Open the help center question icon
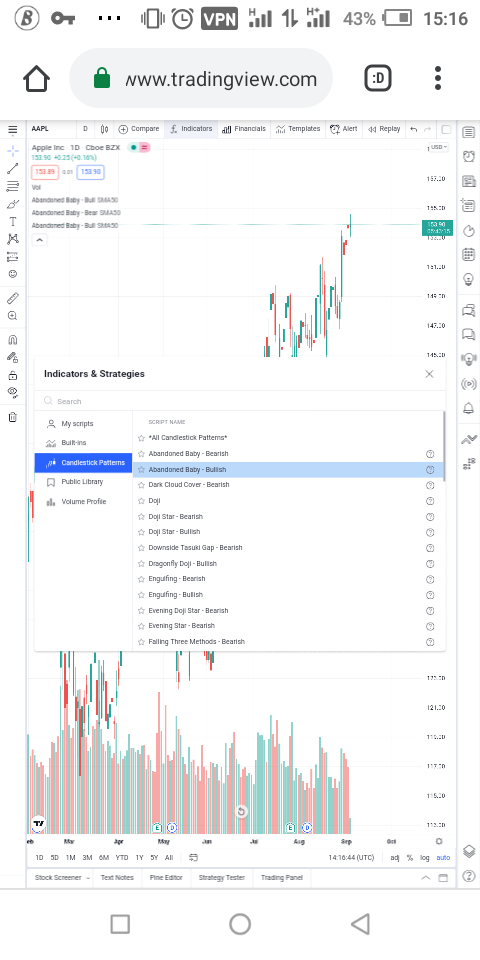This screenshot has width=480, height=960. point(468,876)
